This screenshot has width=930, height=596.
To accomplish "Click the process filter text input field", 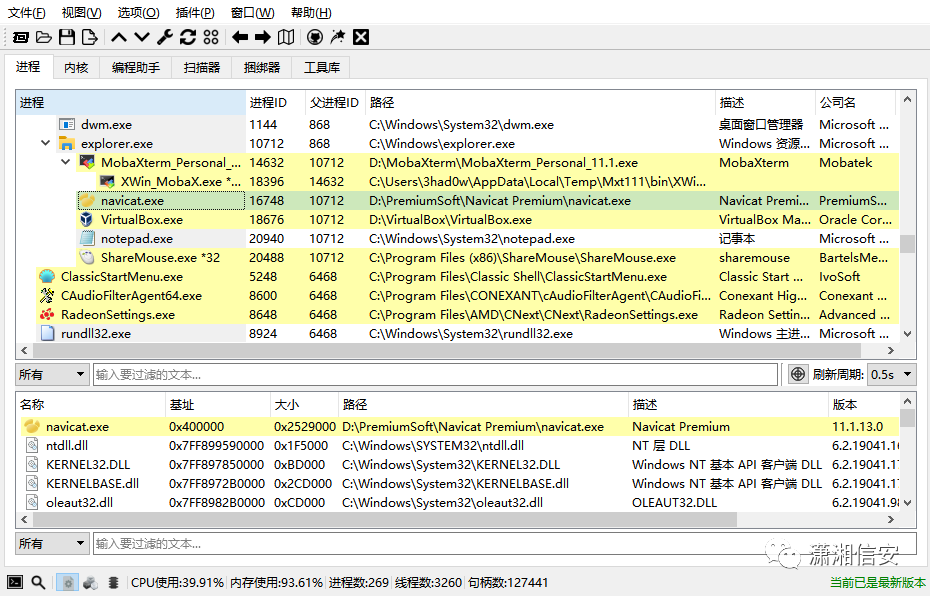I will coord(435,374).
